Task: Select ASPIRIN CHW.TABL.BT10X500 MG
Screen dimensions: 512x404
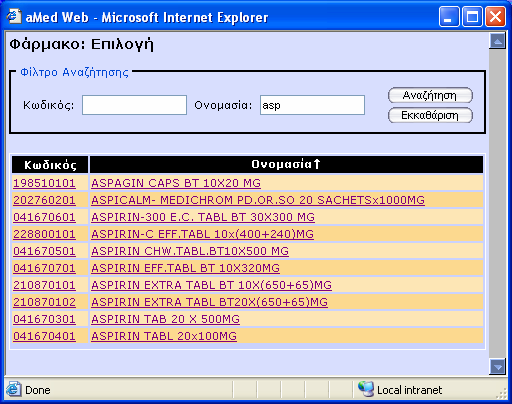Action: pyautogui.click(x=190, y=251)
